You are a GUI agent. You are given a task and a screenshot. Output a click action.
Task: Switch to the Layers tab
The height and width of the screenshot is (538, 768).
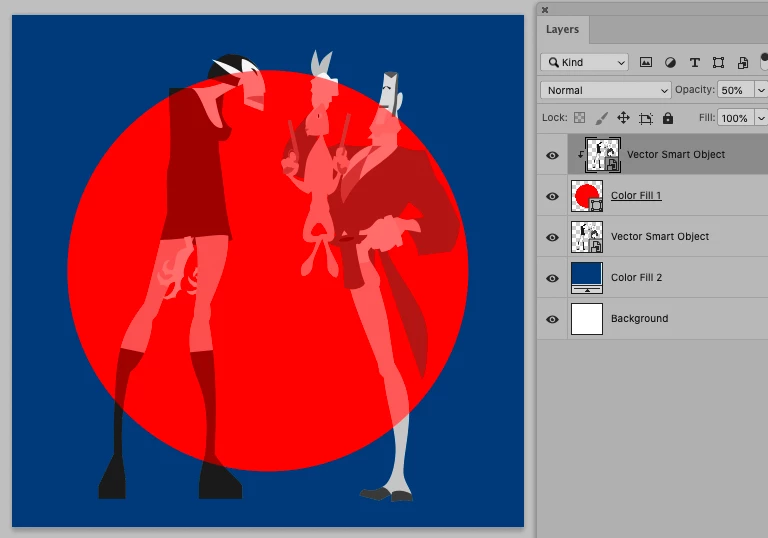562,29
